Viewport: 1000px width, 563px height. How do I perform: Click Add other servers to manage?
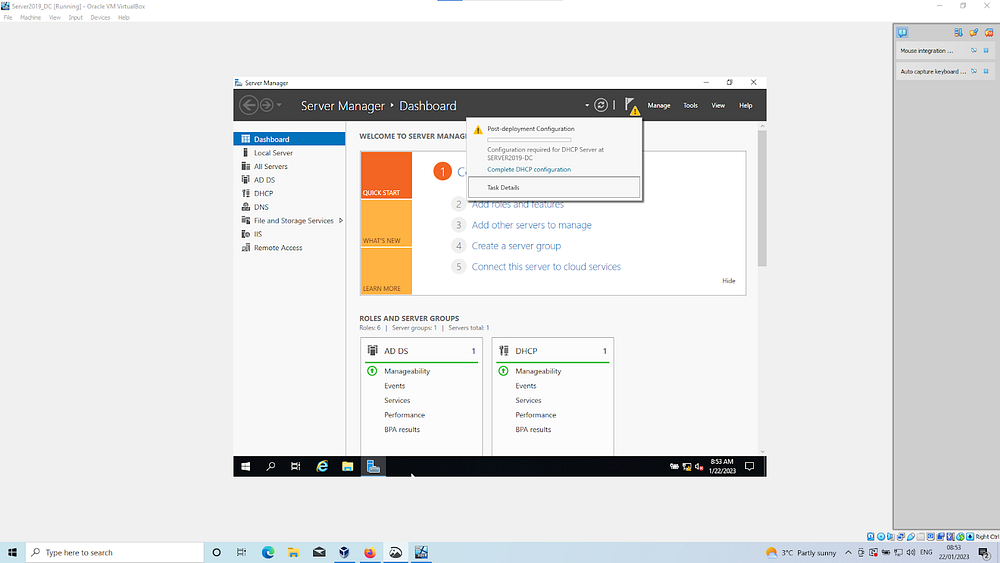click(x=531, y=225)
